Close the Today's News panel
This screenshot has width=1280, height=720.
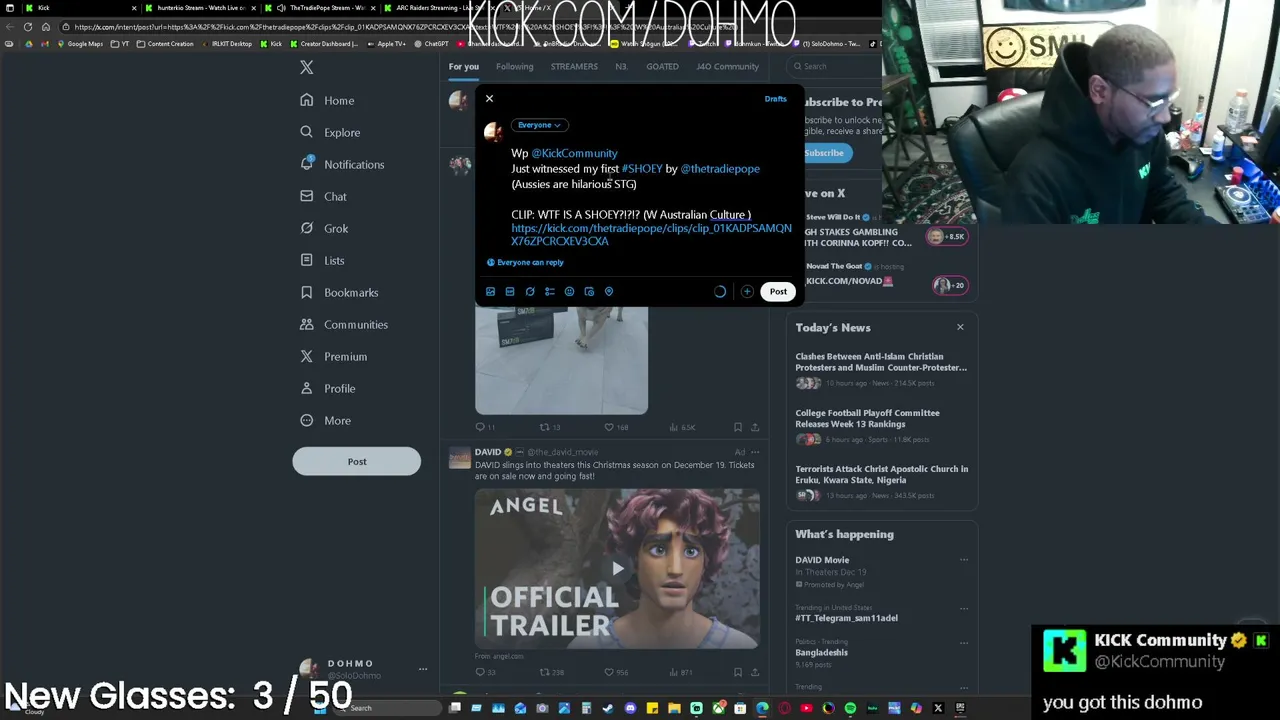point(960,327)
